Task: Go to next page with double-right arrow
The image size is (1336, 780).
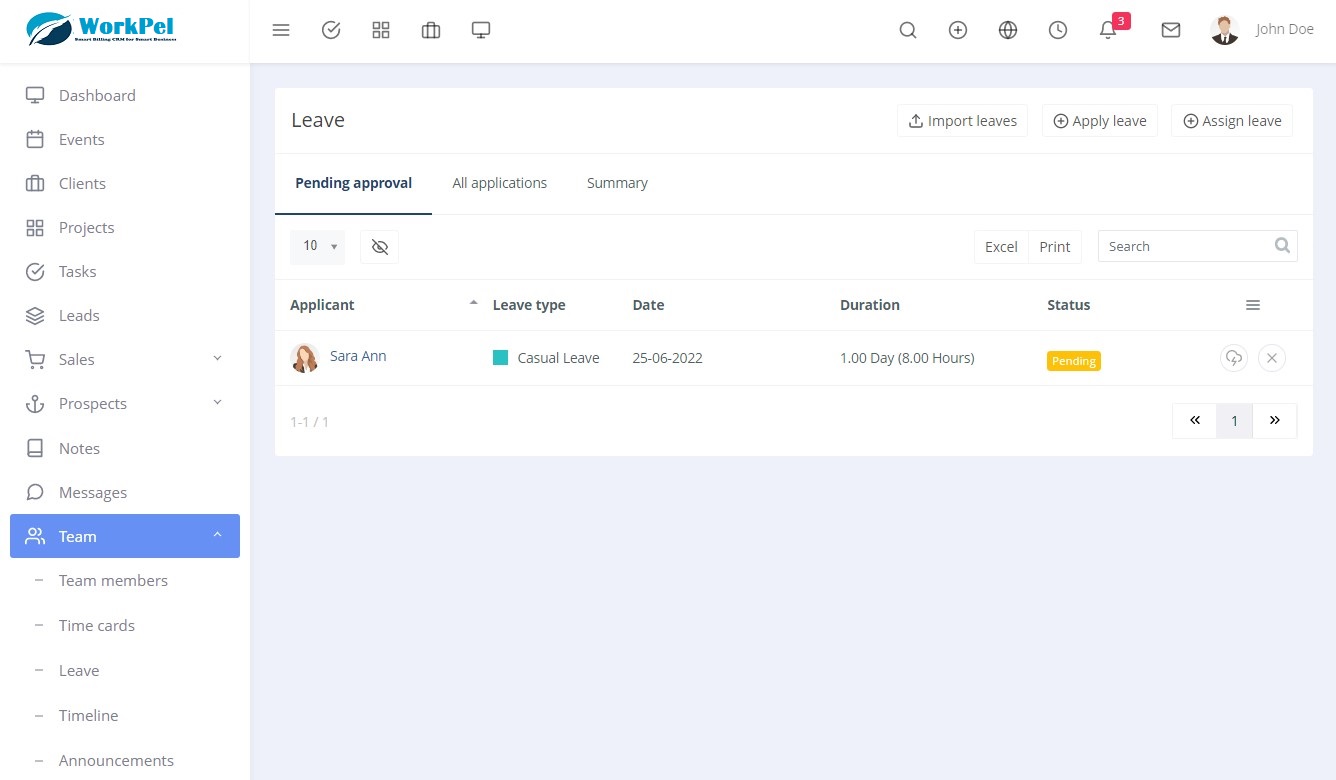Action: 1275,421
